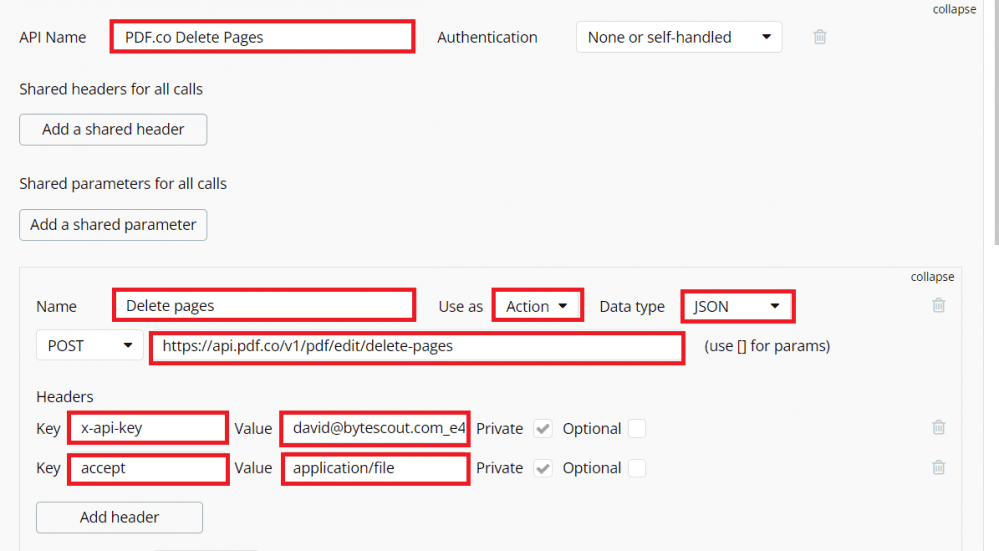Click the API Name input field
Image resolution: width=999 pixels, height=551 pixels.
[262, 37]
